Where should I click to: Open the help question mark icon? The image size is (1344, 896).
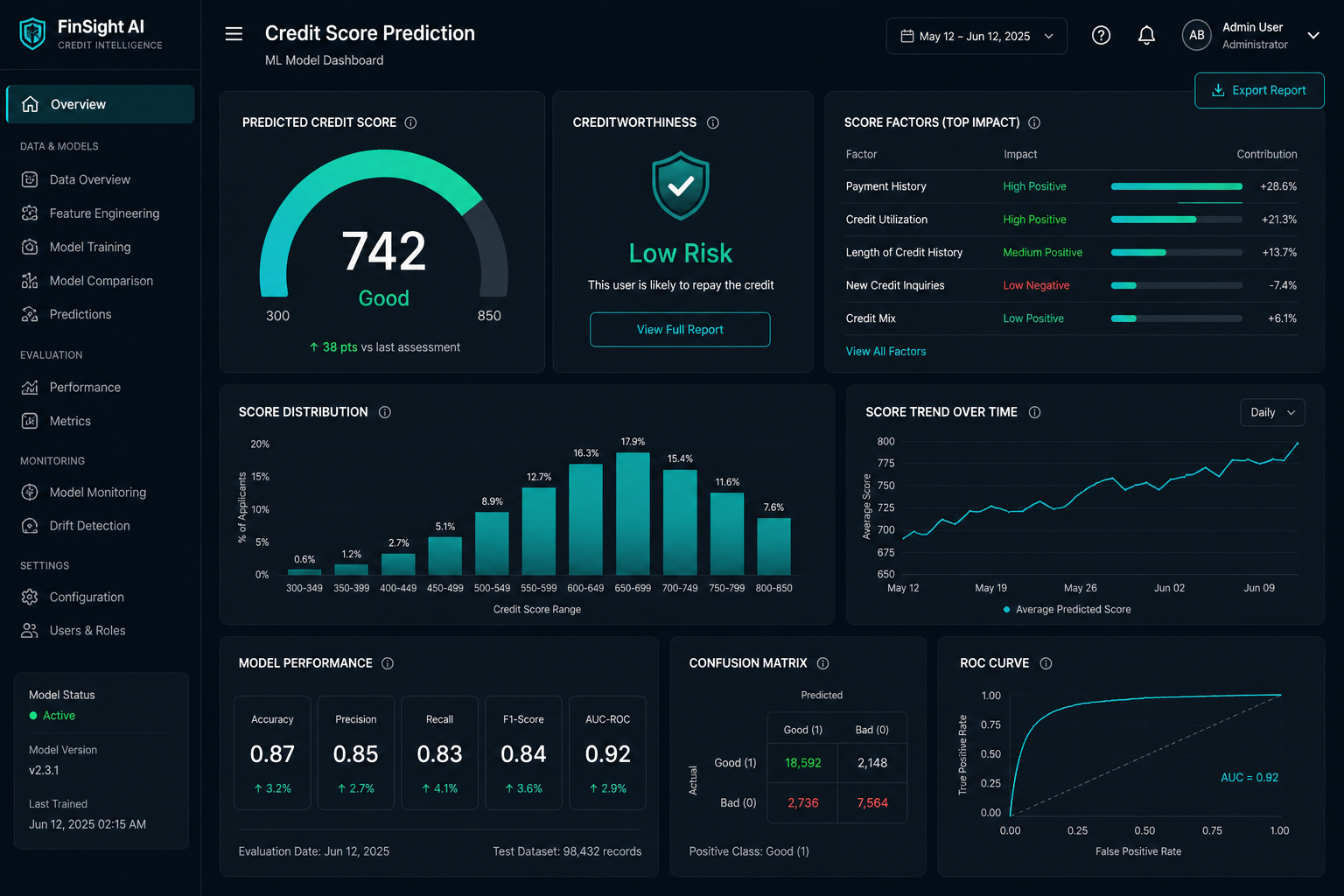tap(1101, 35)
